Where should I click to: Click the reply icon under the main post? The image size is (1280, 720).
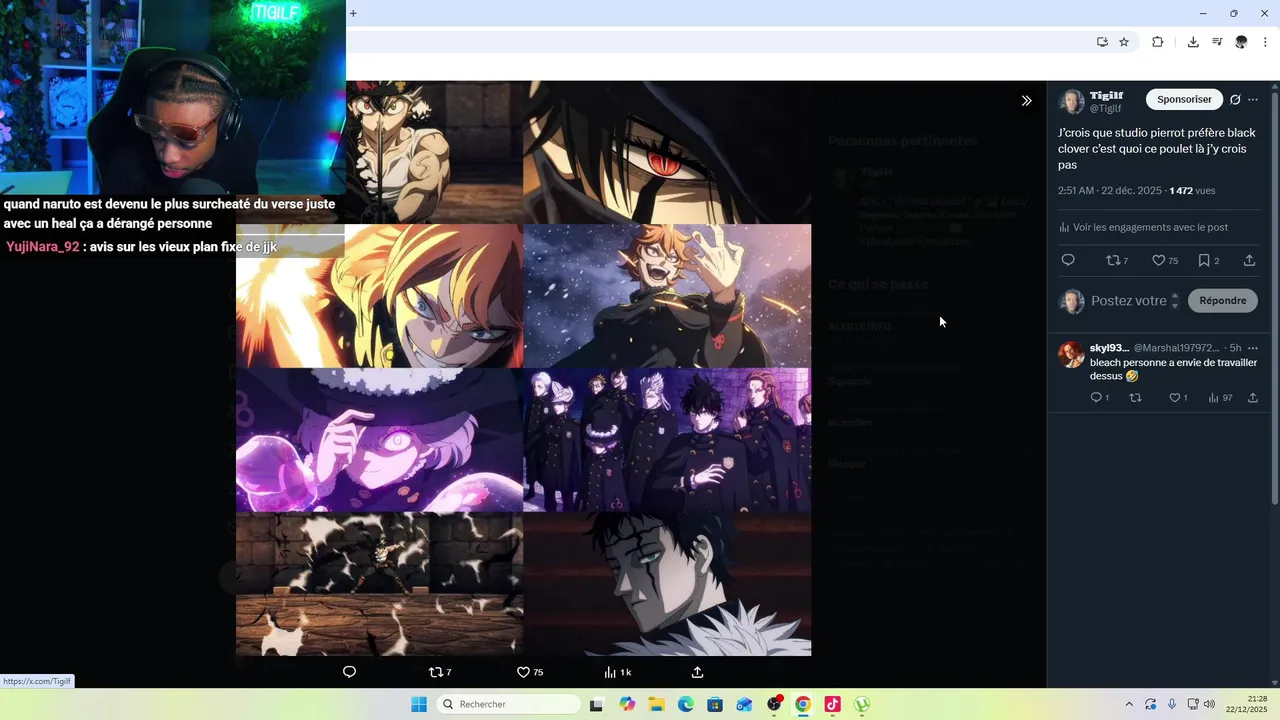tap(1068, 260)
